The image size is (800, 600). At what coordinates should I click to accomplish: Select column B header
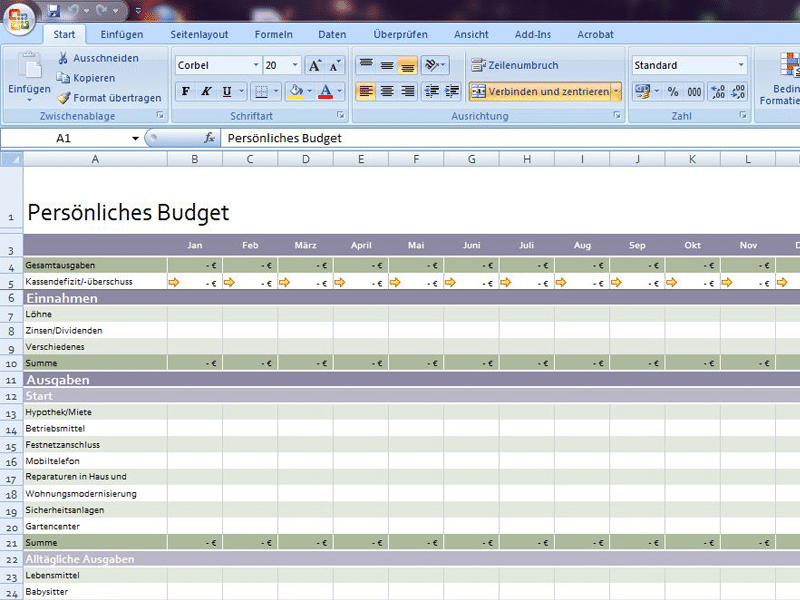195,159
